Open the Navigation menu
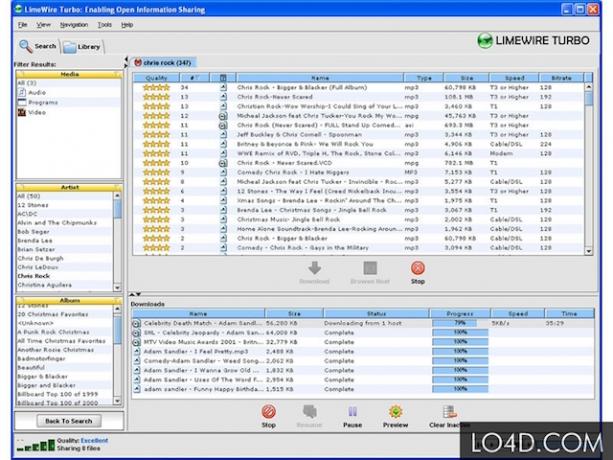Screen dimensions: 613x460 pos(73,25)
